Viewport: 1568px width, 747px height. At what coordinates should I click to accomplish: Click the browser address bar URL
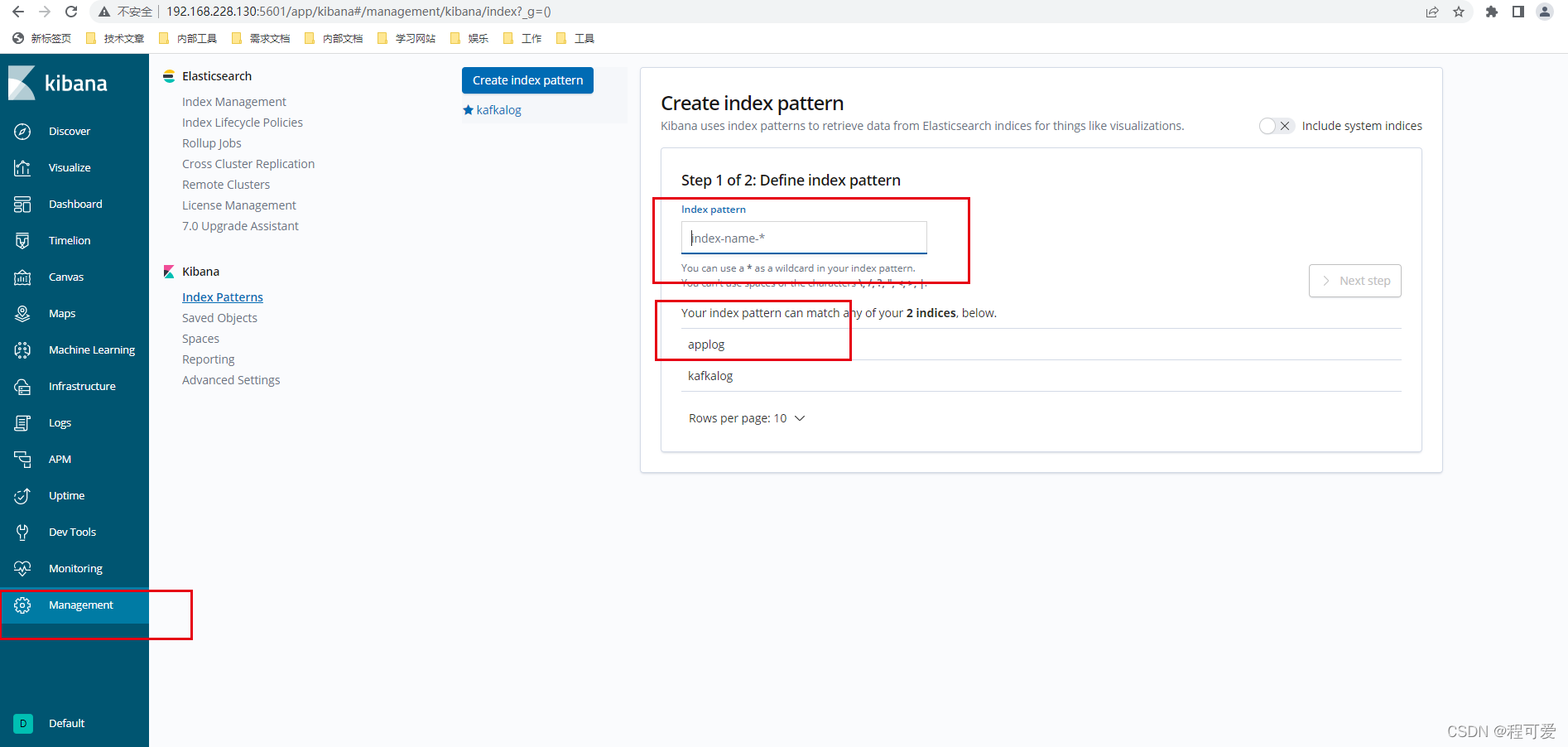358,12
